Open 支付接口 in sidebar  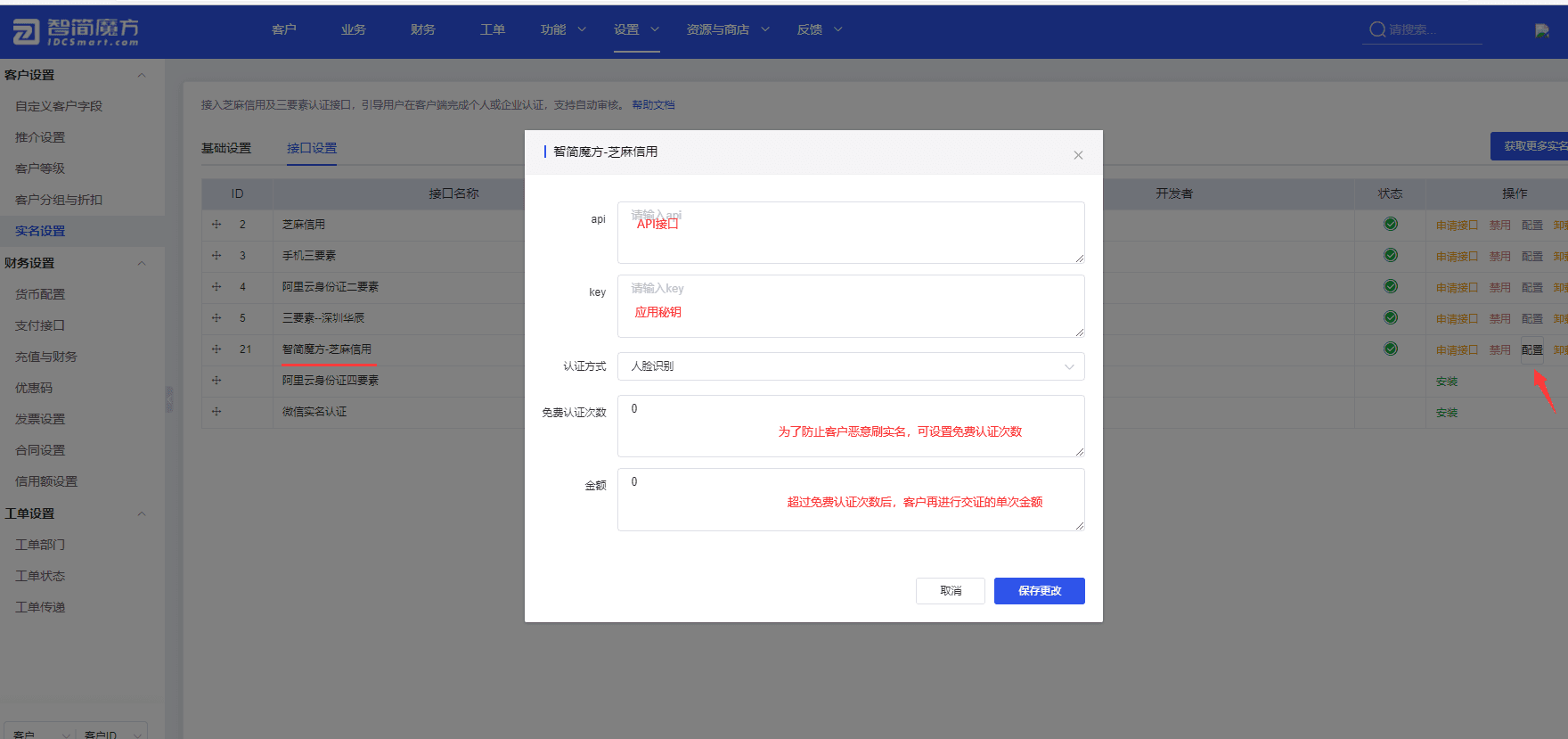(x=40, y=325)
